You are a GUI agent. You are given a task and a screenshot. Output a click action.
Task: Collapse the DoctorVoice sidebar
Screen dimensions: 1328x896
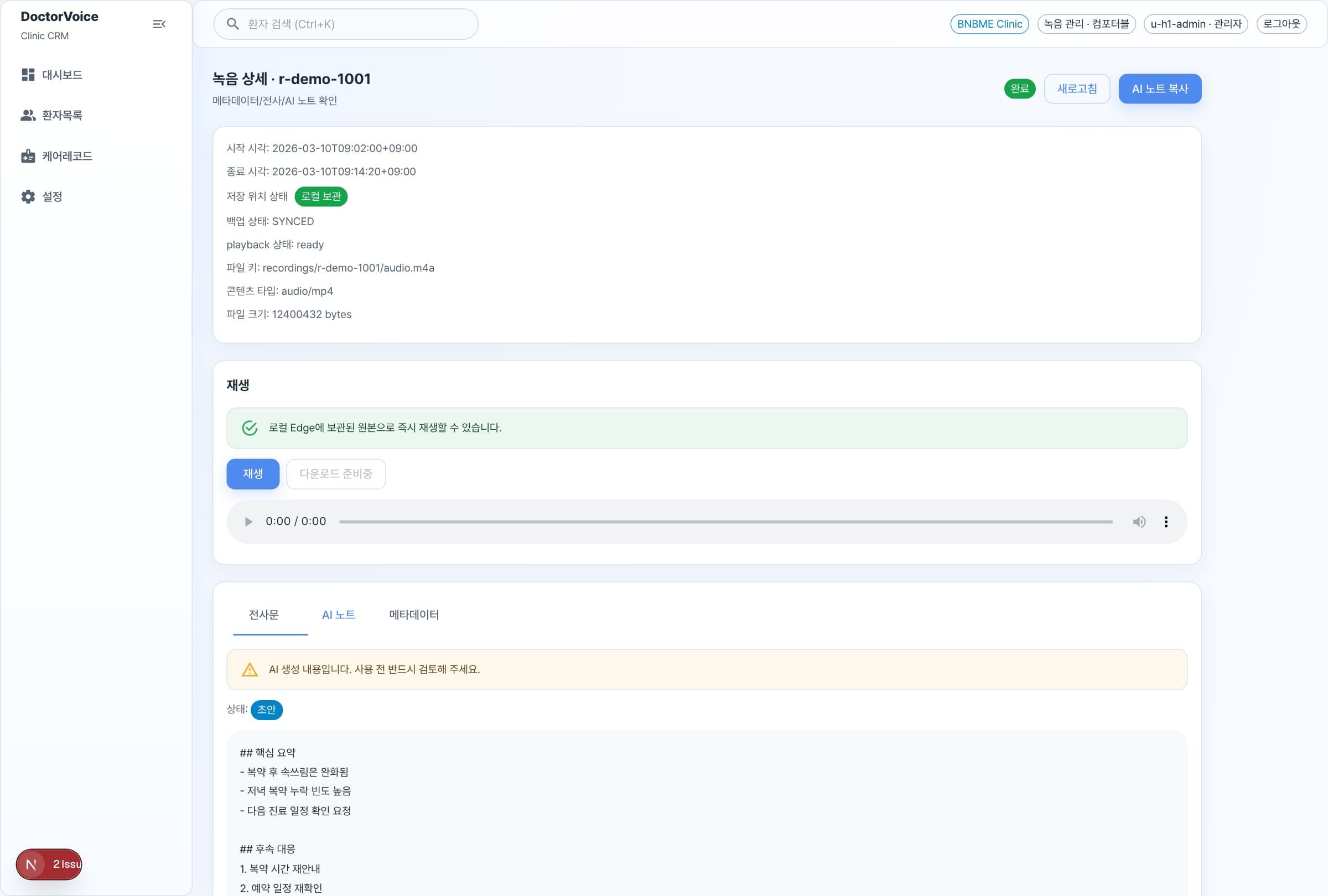pos(159,23)
